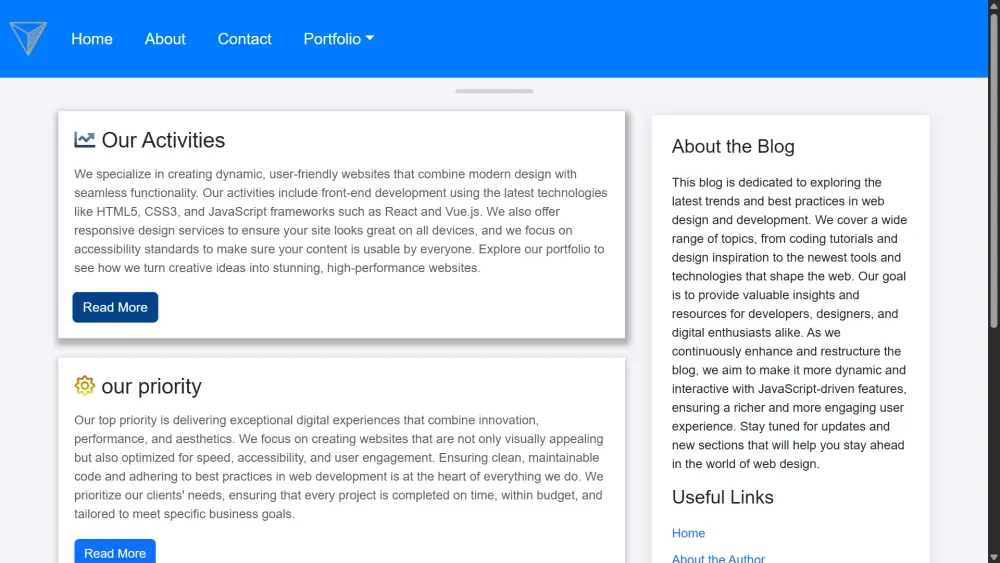Click the our priority heading text
Screen dimensions: 1000x563
[151, 386]
